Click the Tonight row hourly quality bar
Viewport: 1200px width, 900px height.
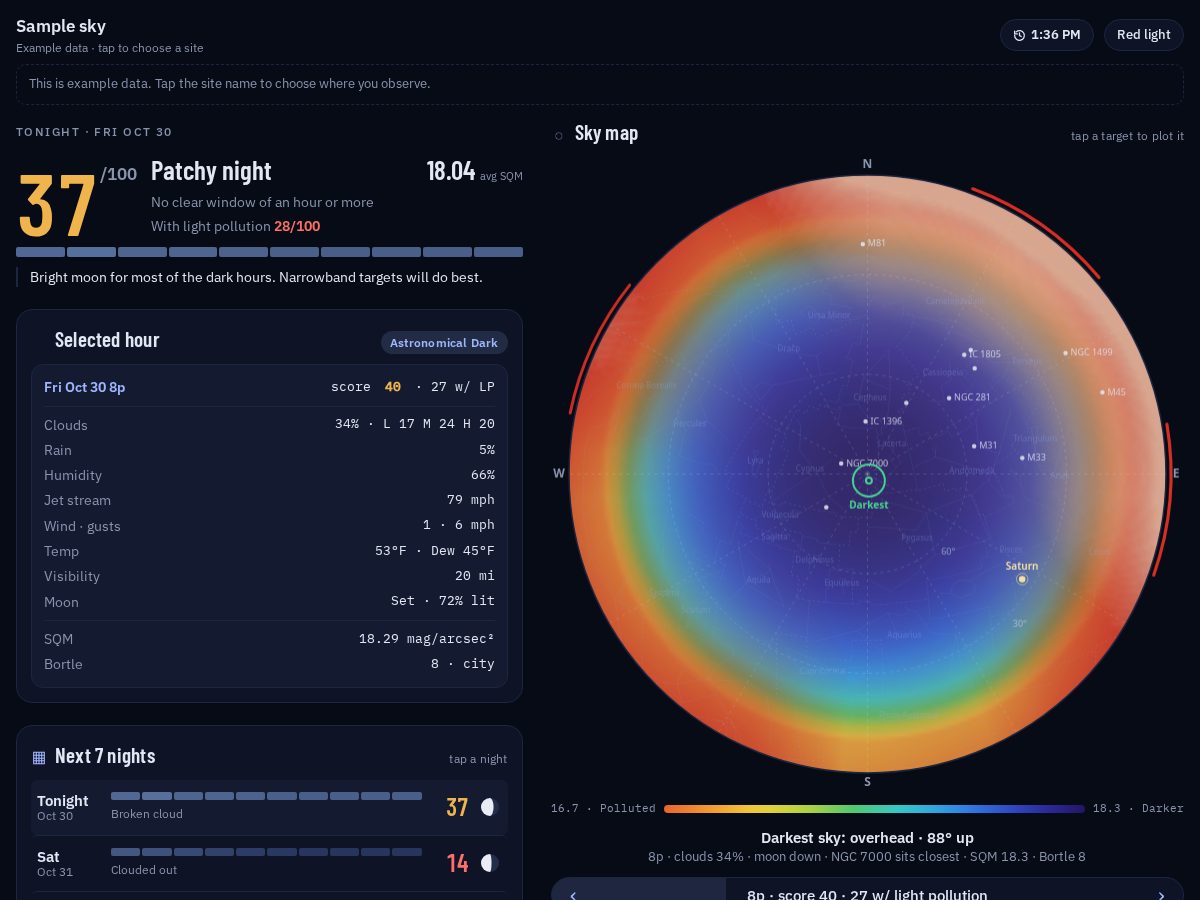coord(266,796)
